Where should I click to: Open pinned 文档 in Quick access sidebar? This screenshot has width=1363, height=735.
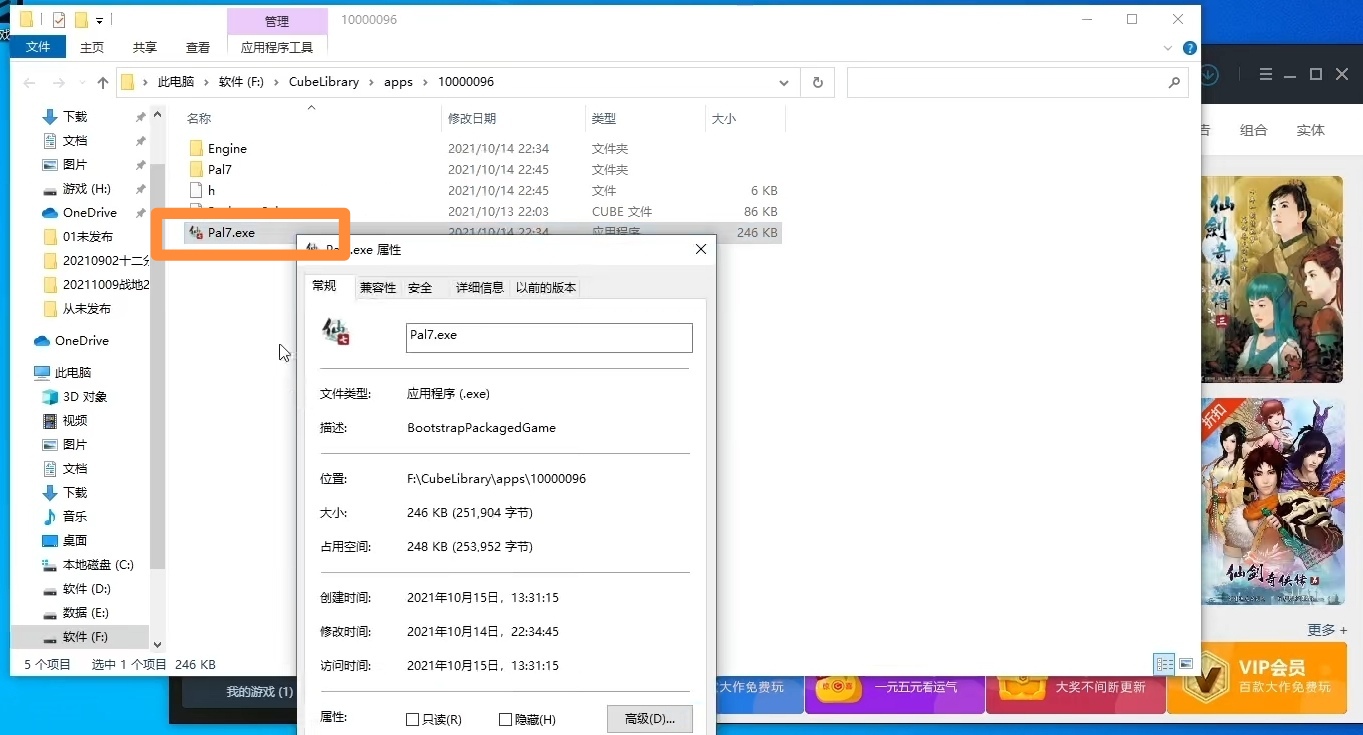[x=75, y=140]
